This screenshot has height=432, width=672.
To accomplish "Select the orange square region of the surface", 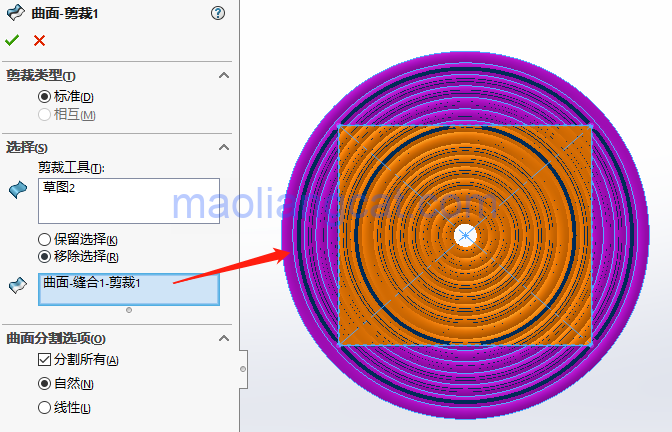I will [x=465, y=235].
